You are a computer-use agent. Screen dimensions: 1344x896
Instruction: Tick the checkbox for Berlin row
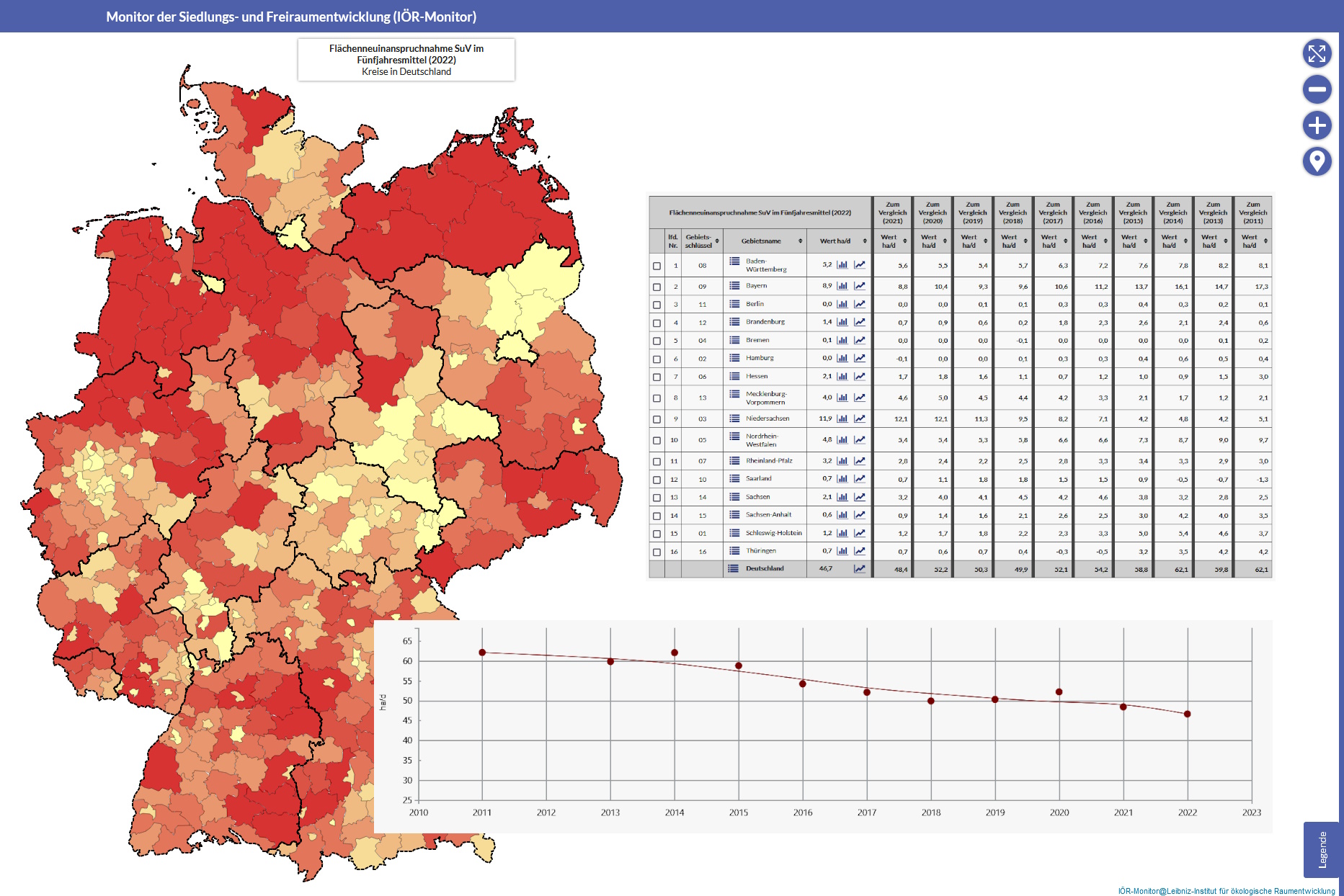click(x=657, y=305)
